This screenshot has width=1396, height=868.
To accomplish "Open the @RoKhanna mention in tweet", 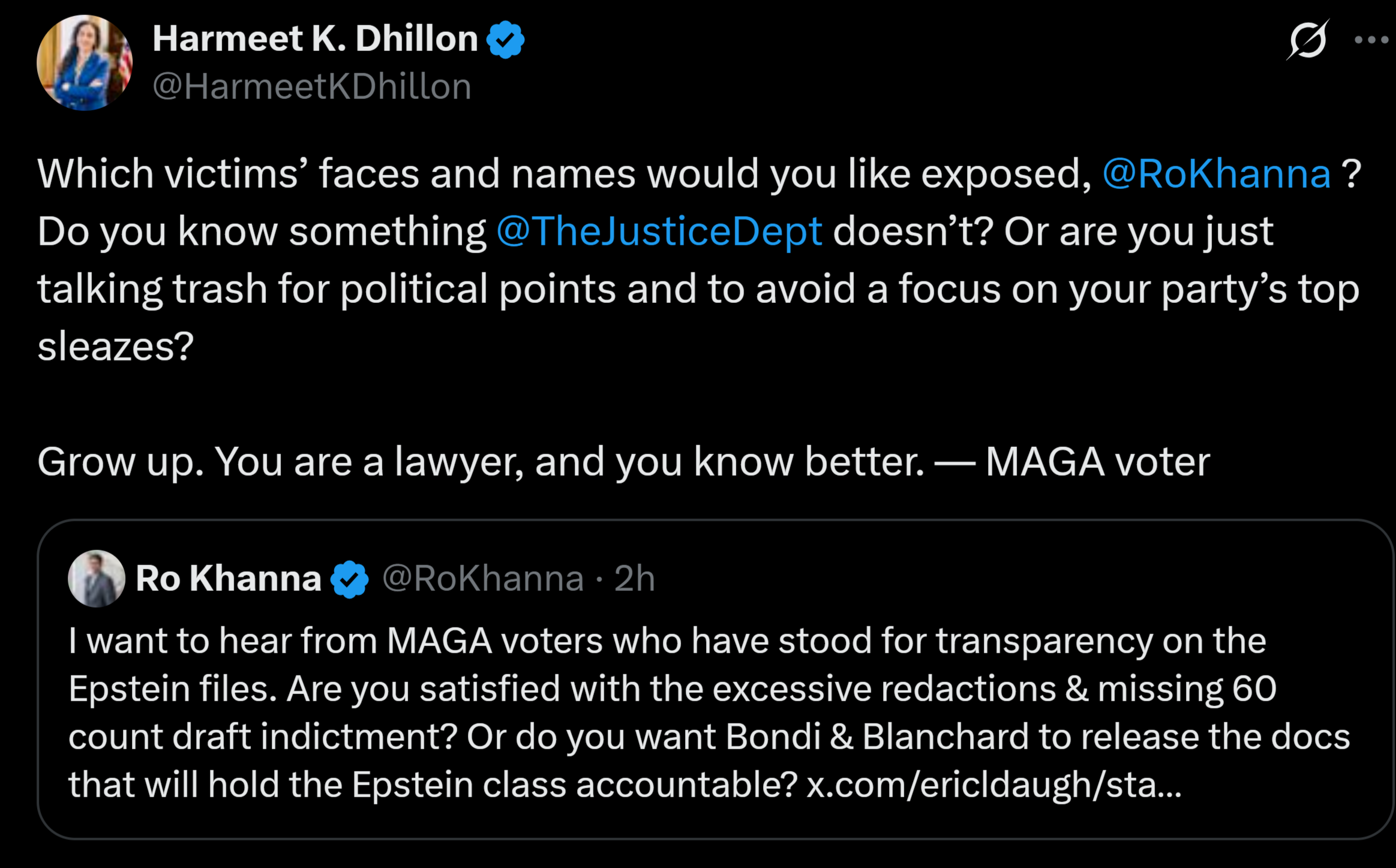I will 1217,174.
